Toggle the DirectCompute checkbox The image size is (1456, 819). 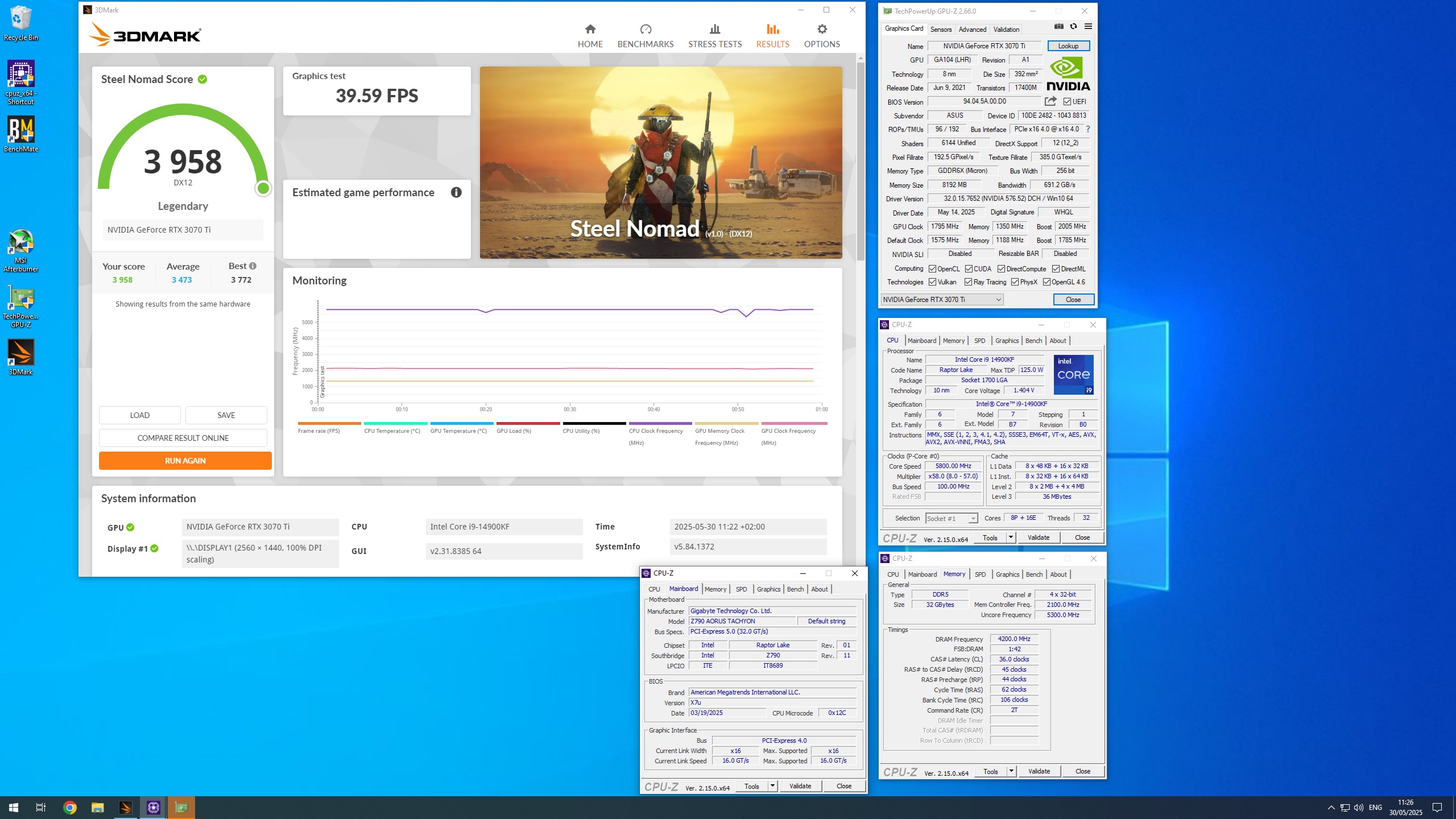(1001, 268)
